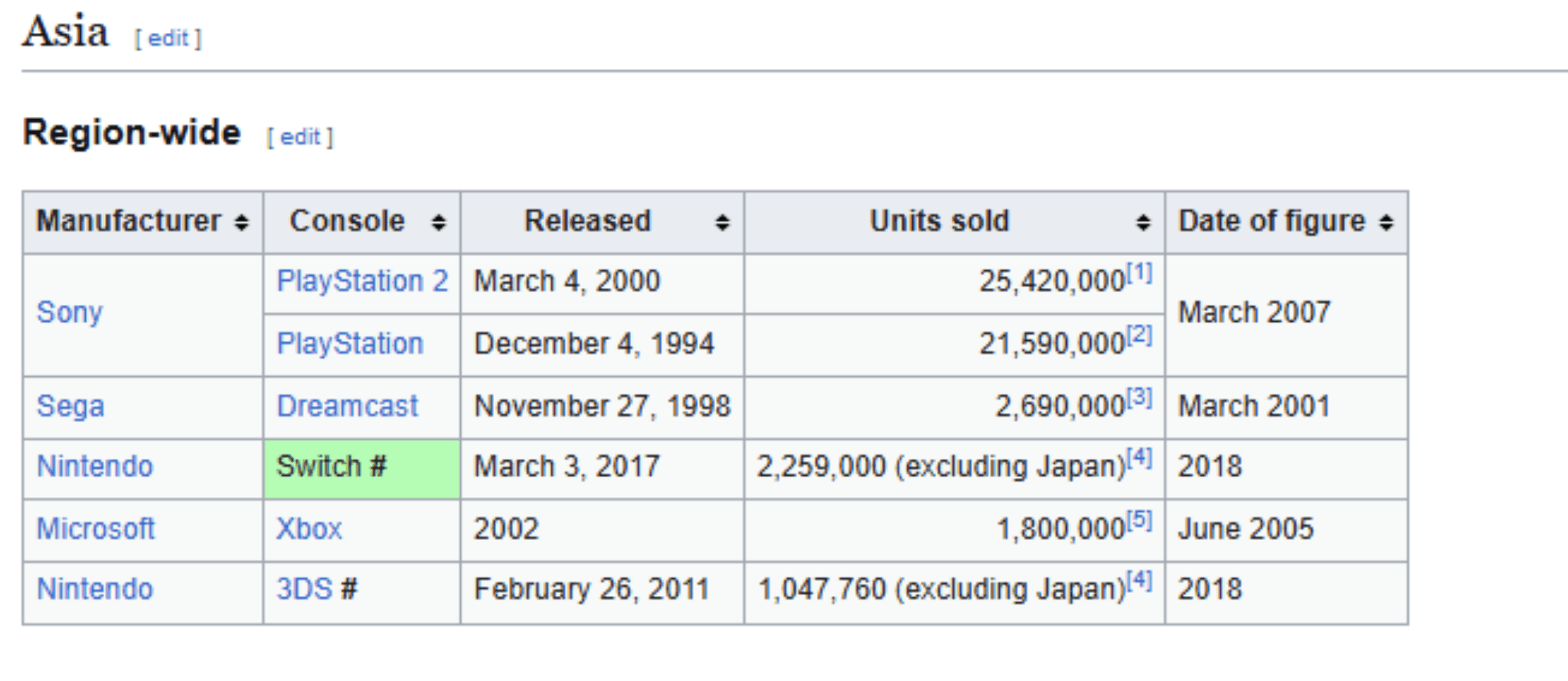Viewport: 1568px width, 681px height.
Task: Edit the Region-wide subsection
Action: pos(299,137)
